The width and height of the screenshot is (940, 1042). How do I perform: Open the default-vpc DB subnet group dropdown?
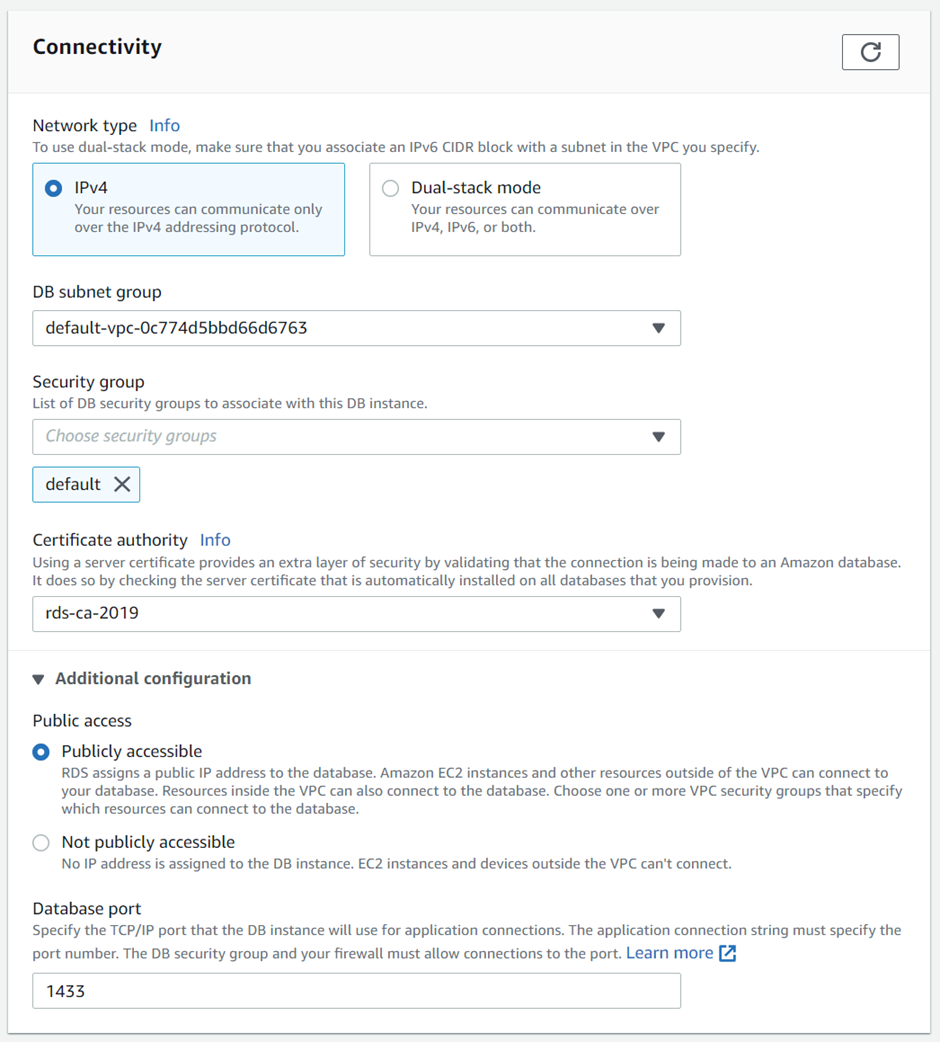[357, 328]
